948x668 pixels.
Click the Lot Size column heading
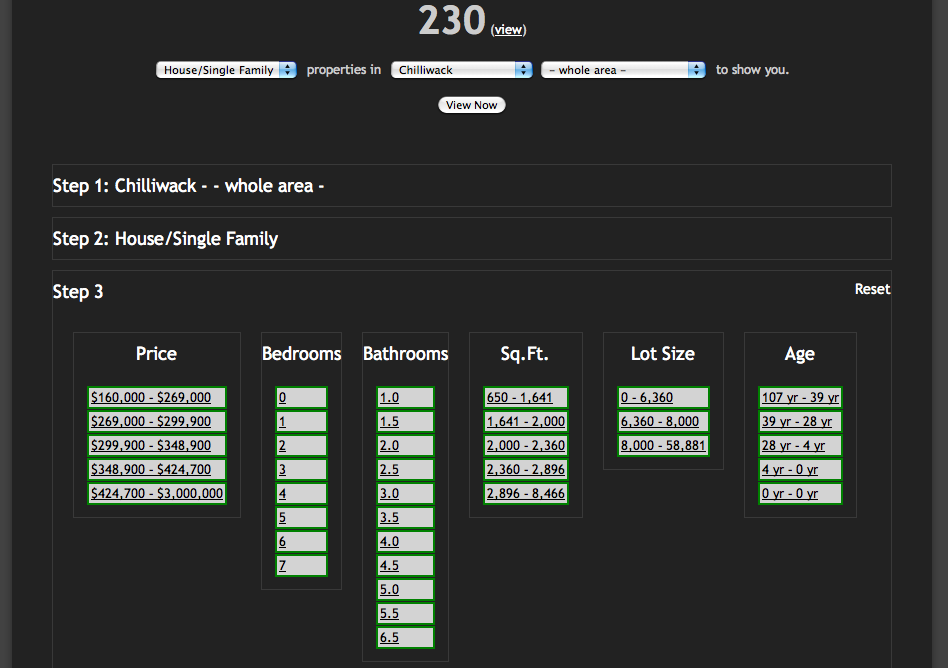[663, 354]
